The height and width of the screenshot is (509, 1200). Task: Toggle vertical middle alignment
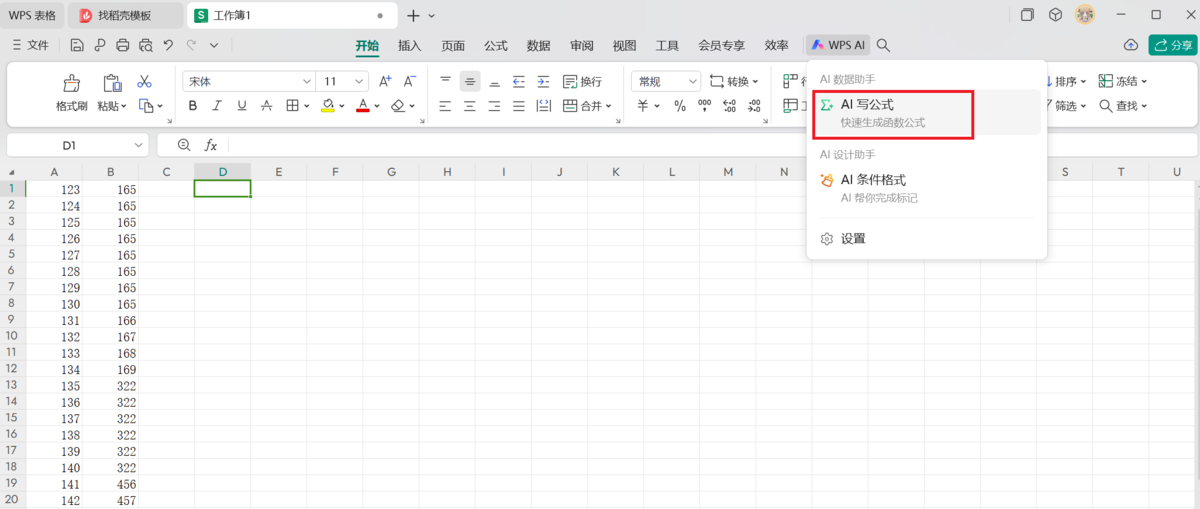pos(470,81)
